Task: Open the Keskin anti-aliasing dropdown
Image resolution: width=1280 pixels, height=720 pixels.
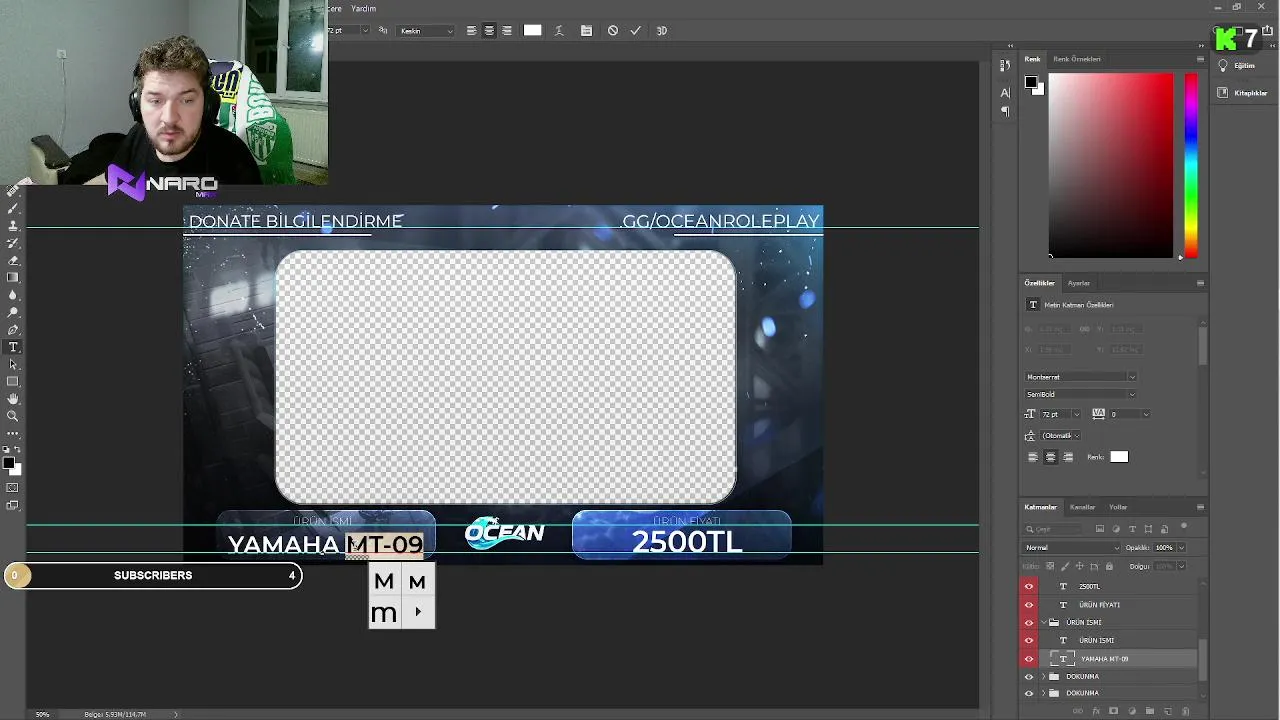Action: [426, 31]
